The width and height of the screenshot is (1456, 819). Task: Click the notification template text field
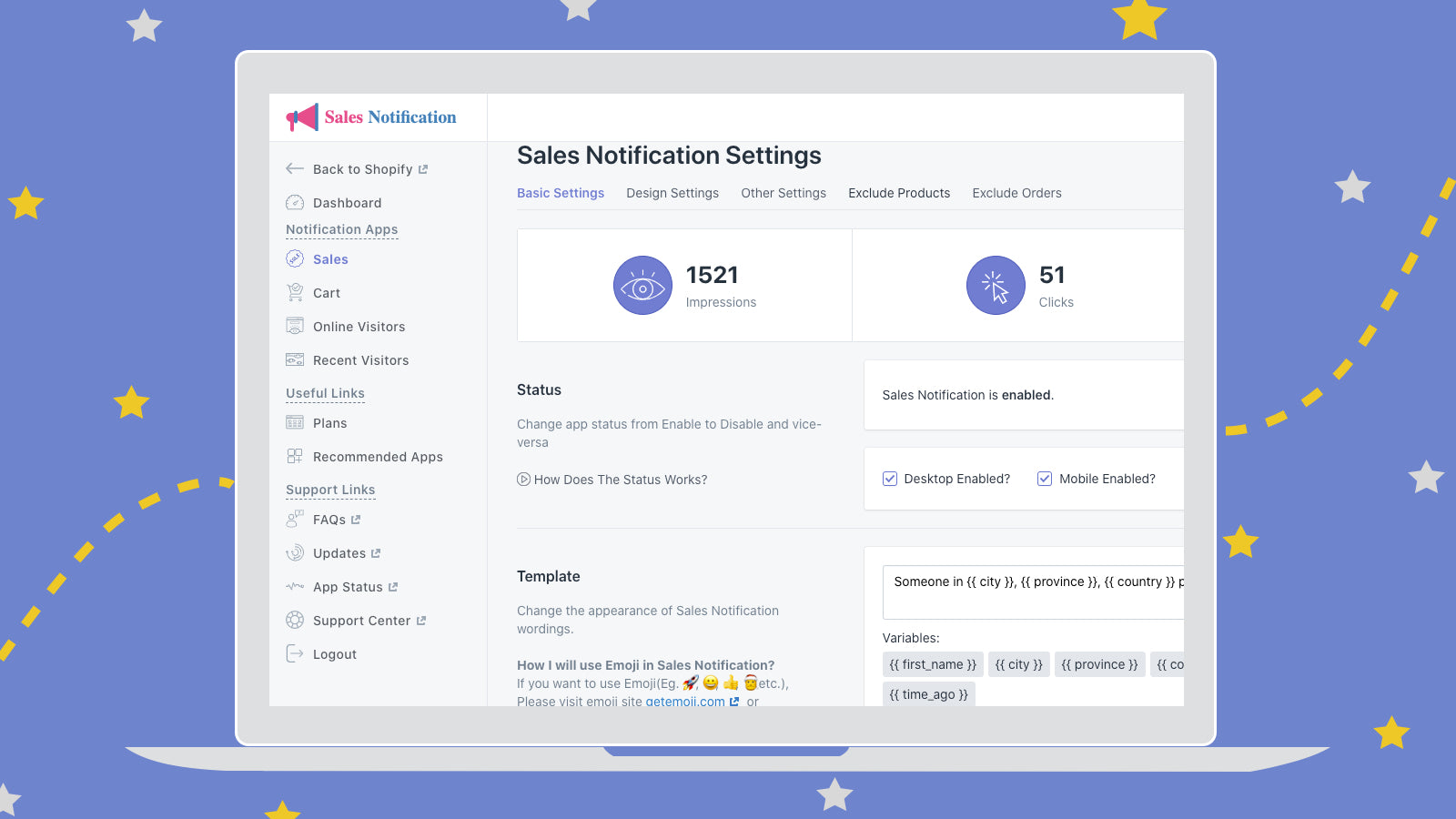[1033, 591]
